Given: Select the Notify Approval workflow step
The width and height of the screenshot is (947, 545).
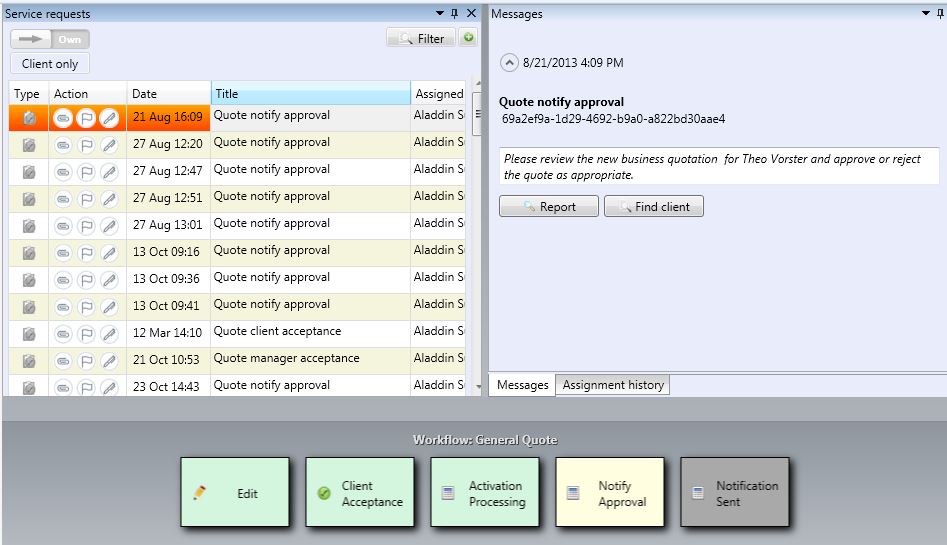Looking at the screenshot, I should point(610,493).
